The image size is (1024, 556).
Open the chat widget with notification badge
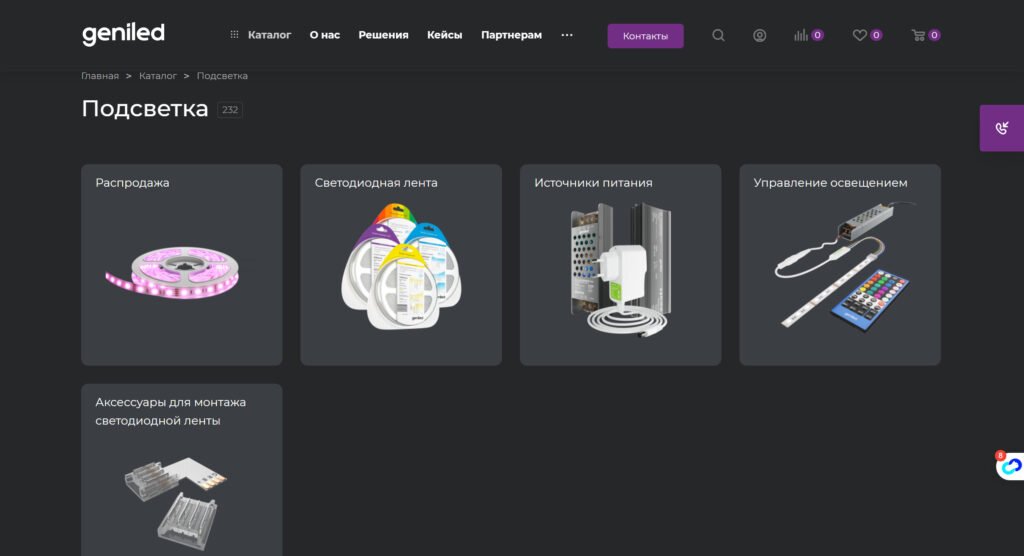[x=1010, y=466]
